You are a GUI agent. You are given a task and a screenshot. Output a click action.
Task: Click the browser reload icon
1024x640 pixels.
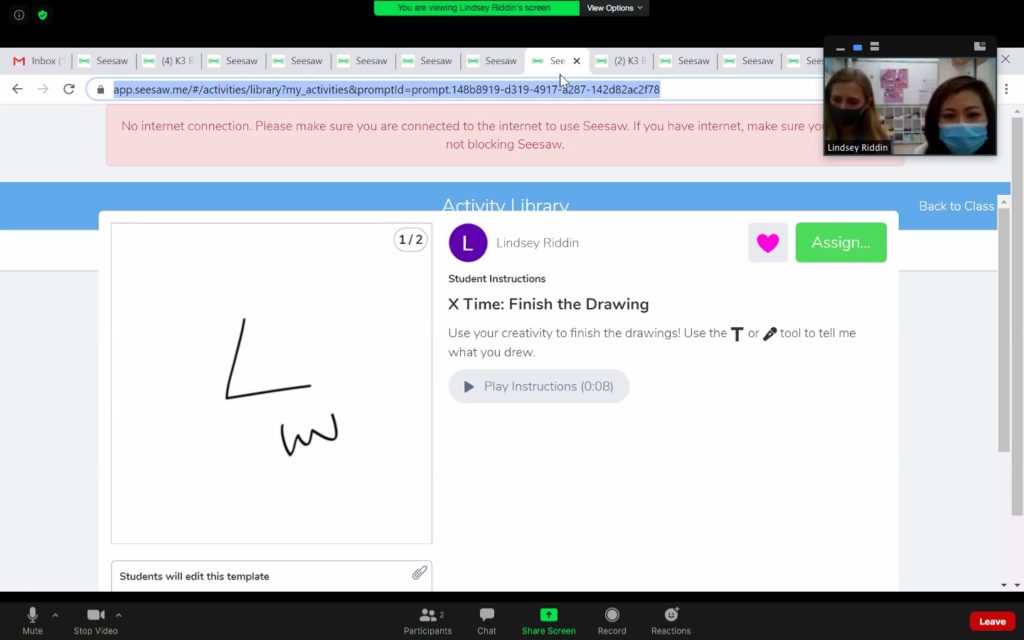click(x=69, y=89)
